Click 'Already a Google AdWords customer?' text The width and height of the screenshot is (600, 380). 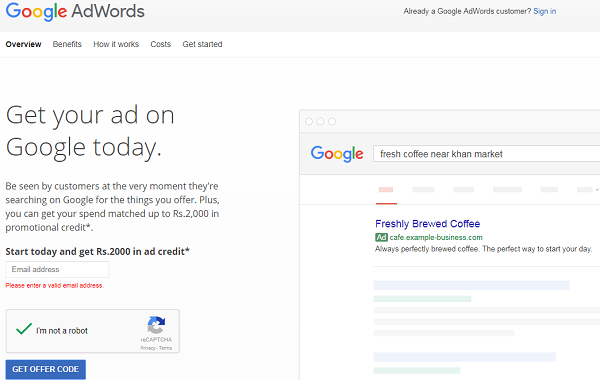(467, 11)
